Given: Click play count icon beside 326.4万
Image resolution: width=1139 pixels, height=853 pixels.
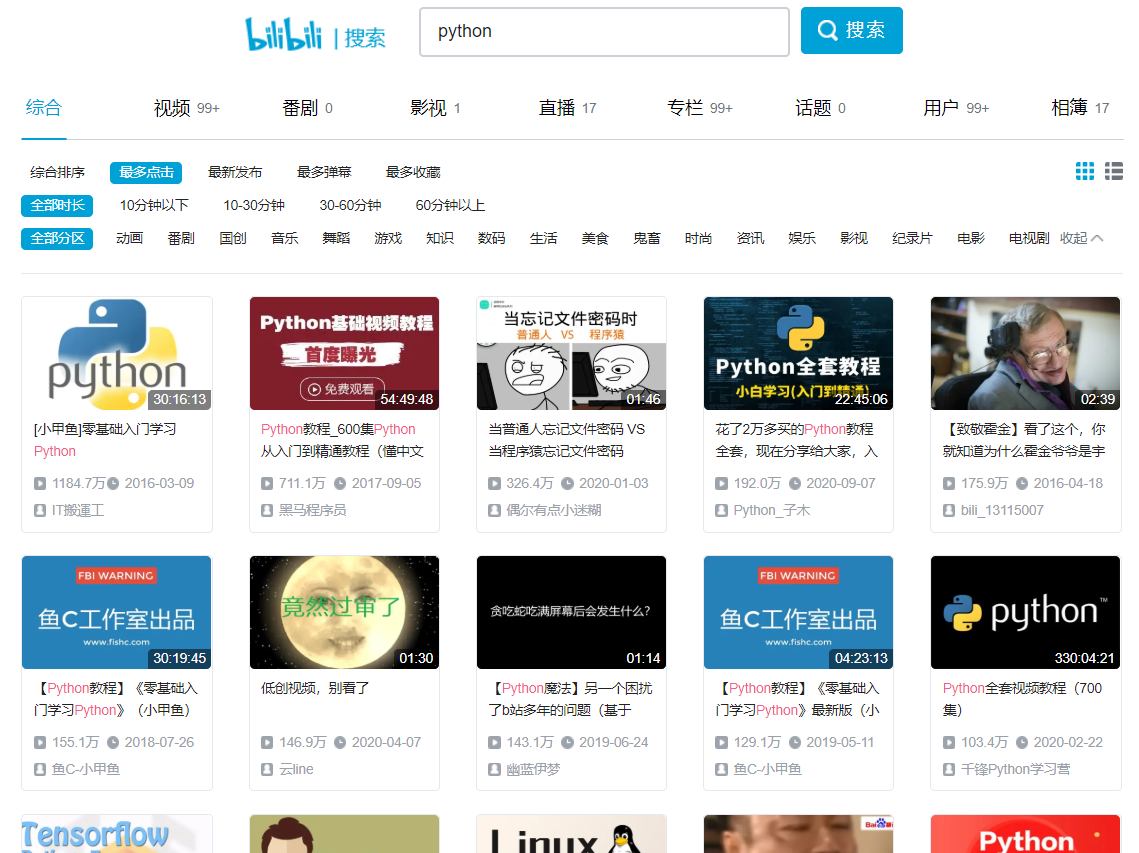Looking at the screenshot, I should click(x=495, y=483).
